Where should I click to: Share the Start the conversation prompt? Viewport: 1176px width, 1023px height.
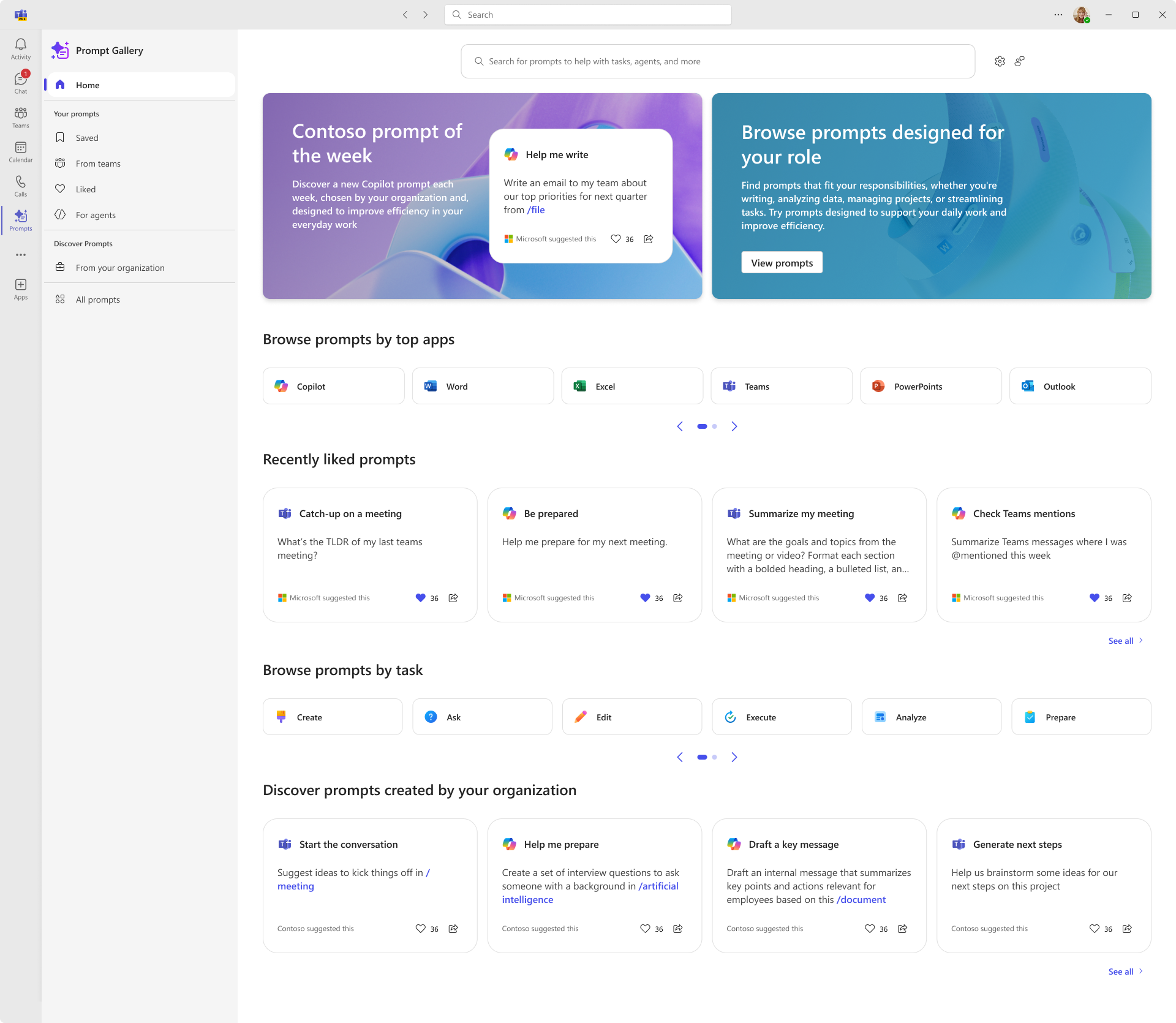pos(453,929)
